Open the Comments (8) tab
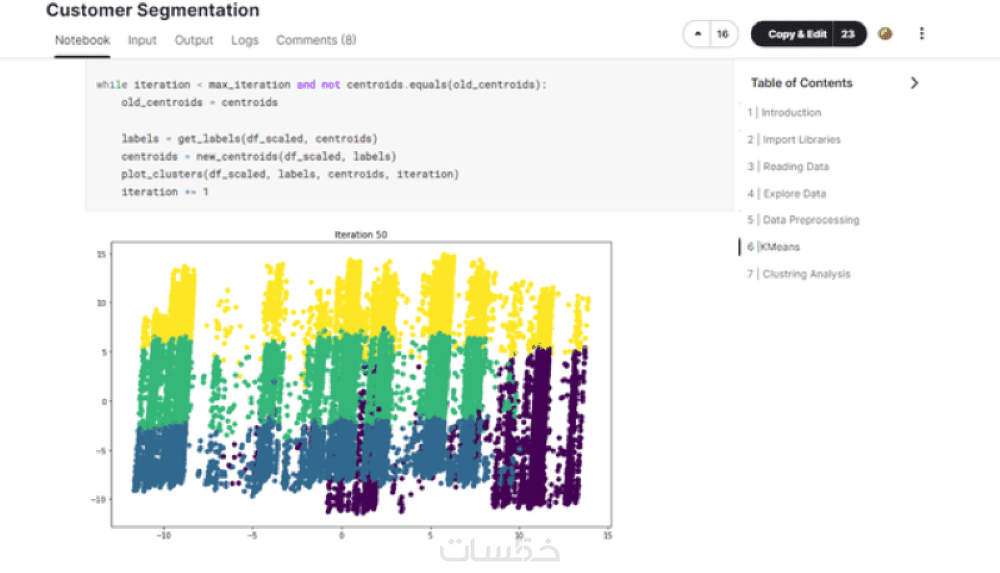 coord(316,40)
